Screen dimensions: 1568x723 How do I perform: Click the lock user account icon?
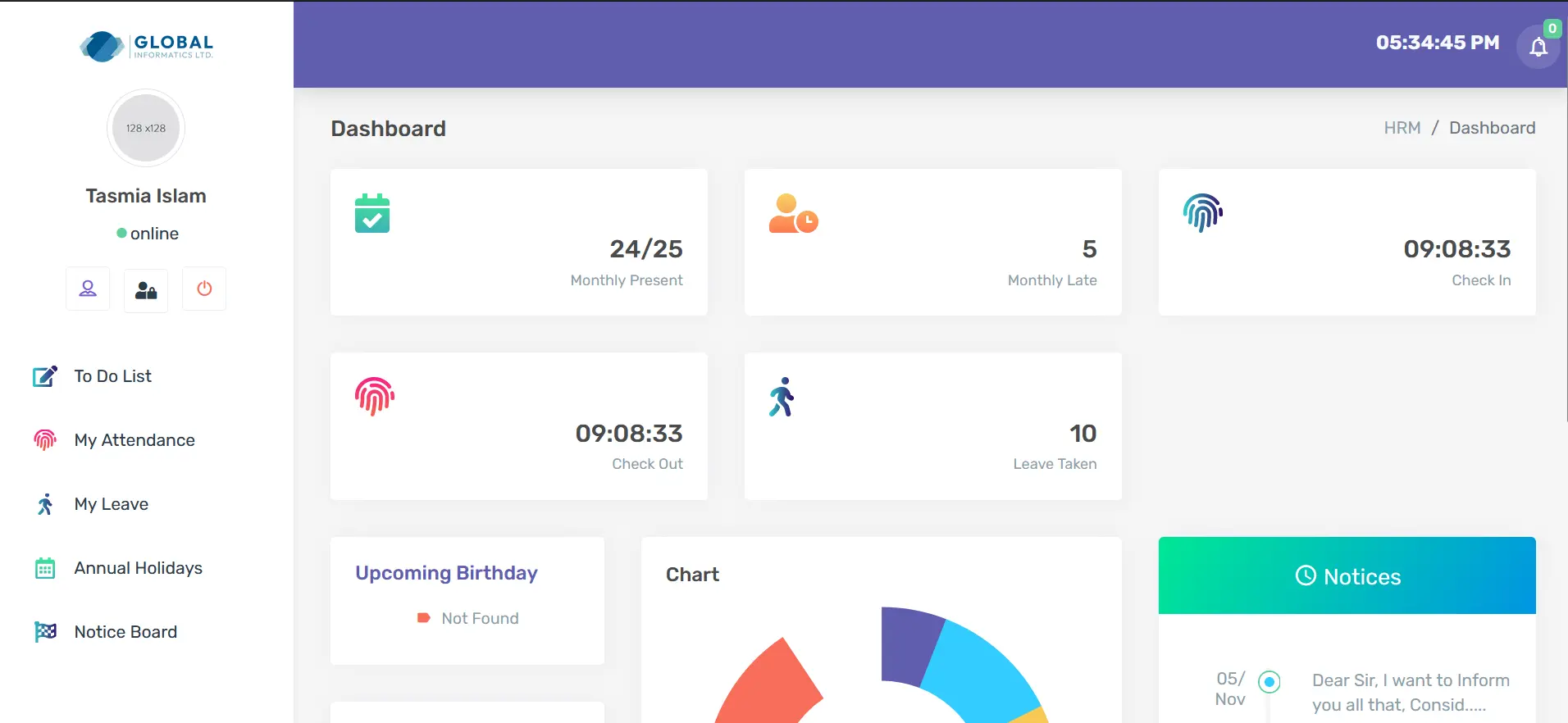(146, 289)
